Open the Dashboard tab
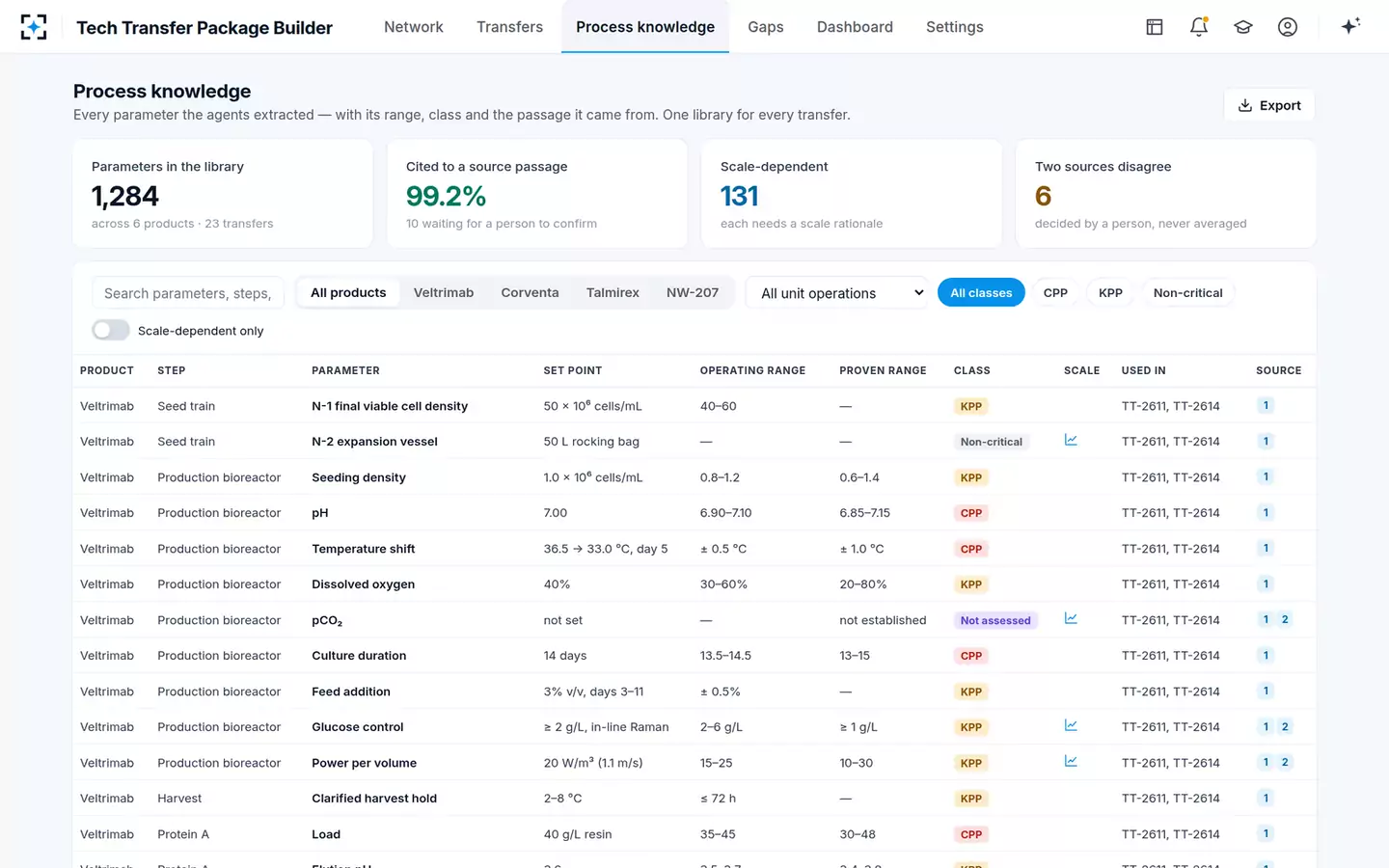The width and height of the screenshot is (1389, 868). pyautogui.click(x=855, y=27)
